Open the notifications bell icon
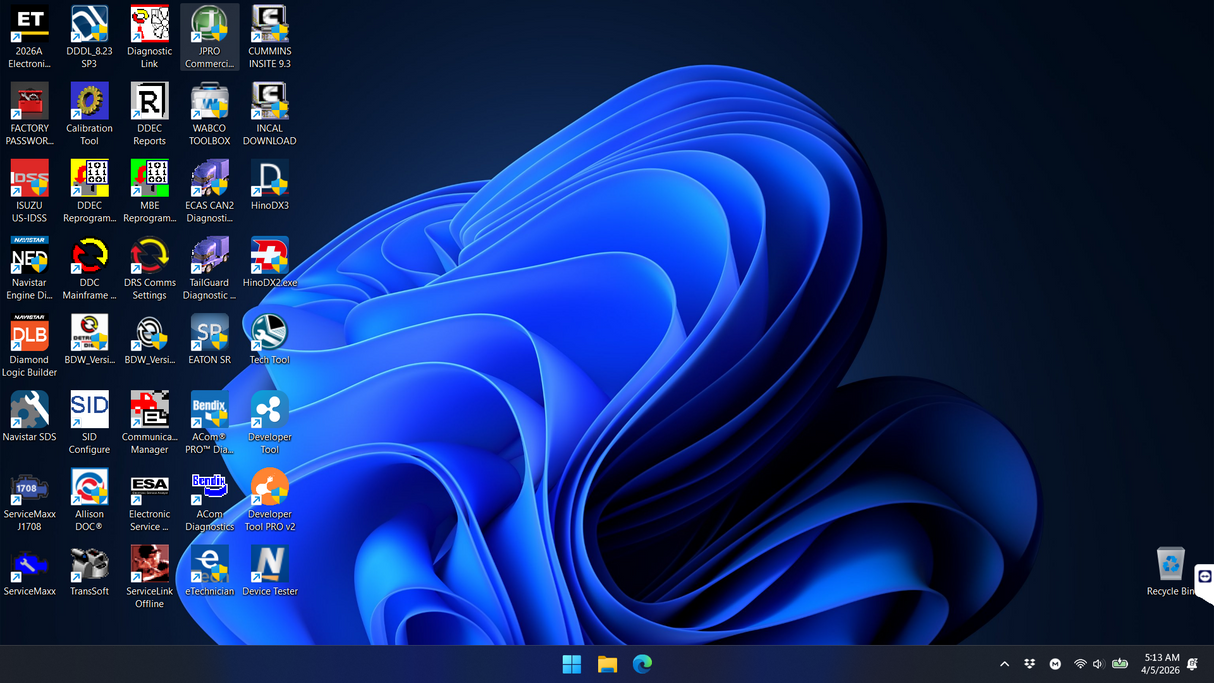 pyautogui.click(x=1192, y=664)
